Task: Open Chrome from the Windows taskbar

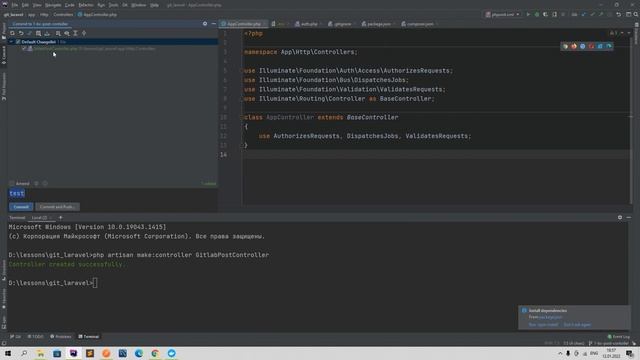Action: (x=155, y=353)
